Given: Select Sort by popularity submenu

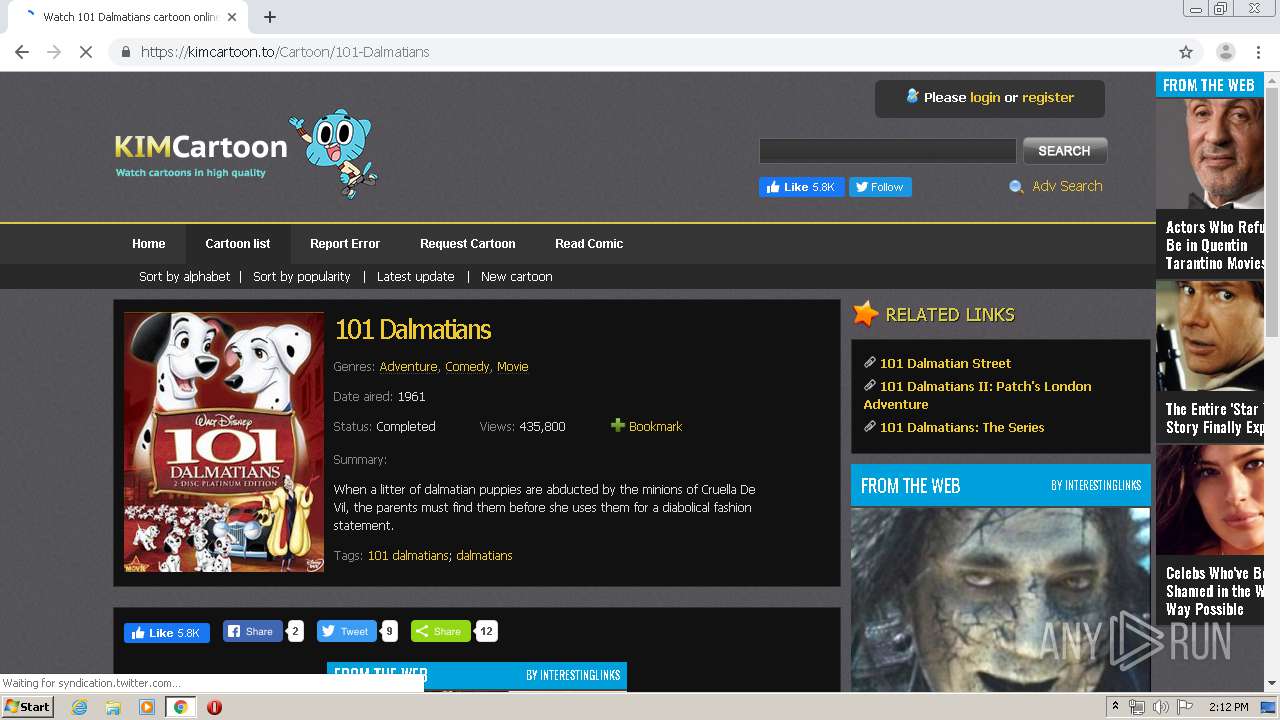Looking at the screenshot, I should point(301,277).
